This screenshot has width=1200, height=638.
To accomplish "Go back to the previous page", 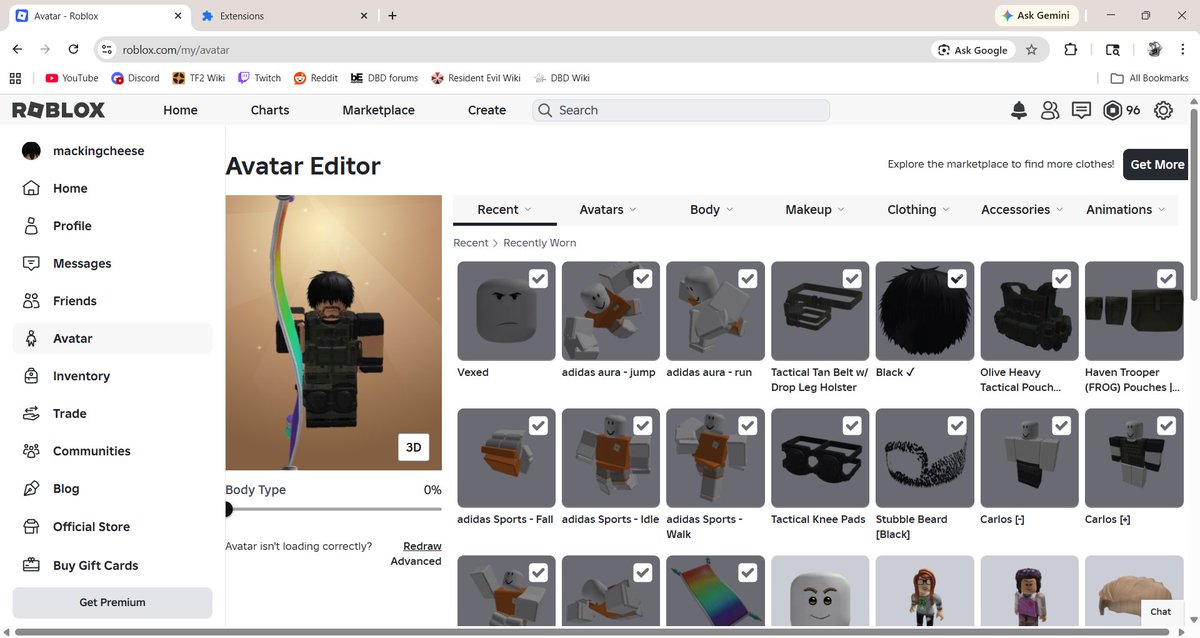I will 17,49.
